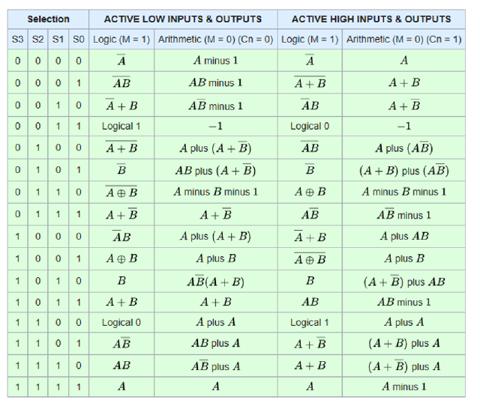Click the active-high 'Logical 0' cell

310,126
